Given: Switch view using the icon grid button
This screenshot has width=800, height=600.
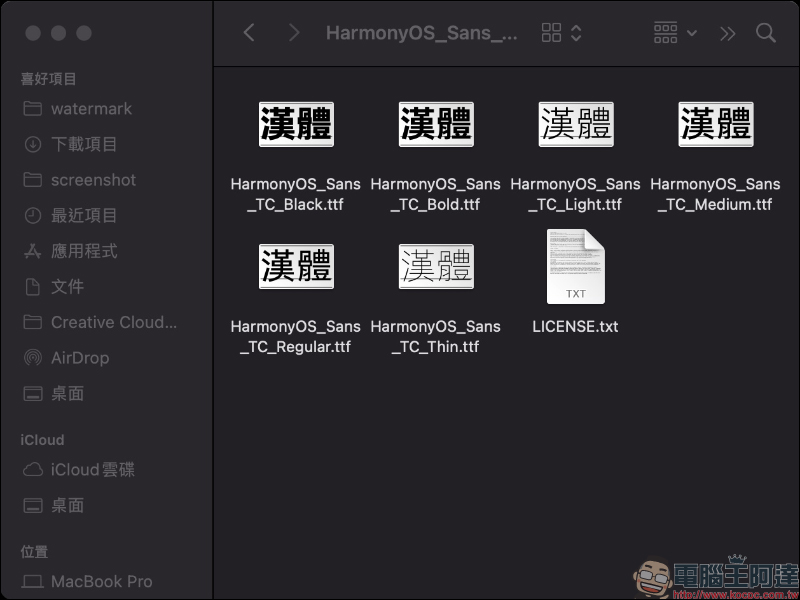Looking at the screenshot, I should (561, 33).
